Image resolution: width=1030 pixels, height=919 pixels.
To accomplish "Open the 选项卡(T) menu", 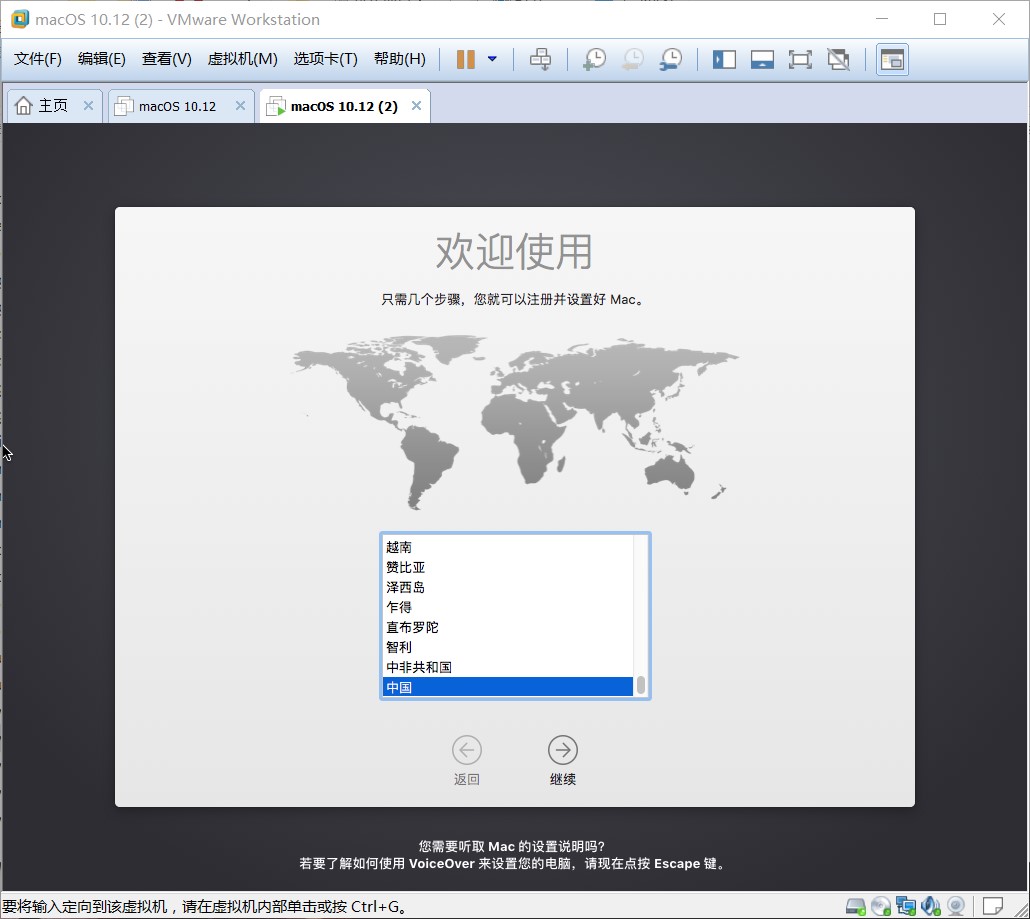I will (325, 59).
